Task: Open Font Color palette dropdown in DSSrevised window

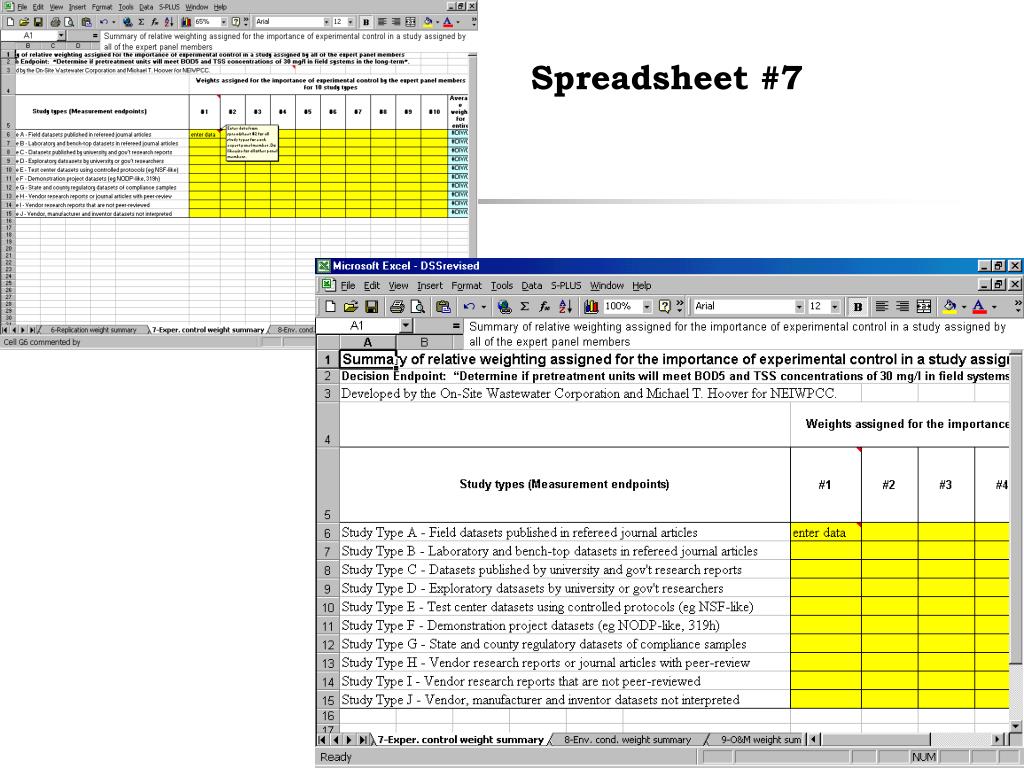Action: coord(993,306)
